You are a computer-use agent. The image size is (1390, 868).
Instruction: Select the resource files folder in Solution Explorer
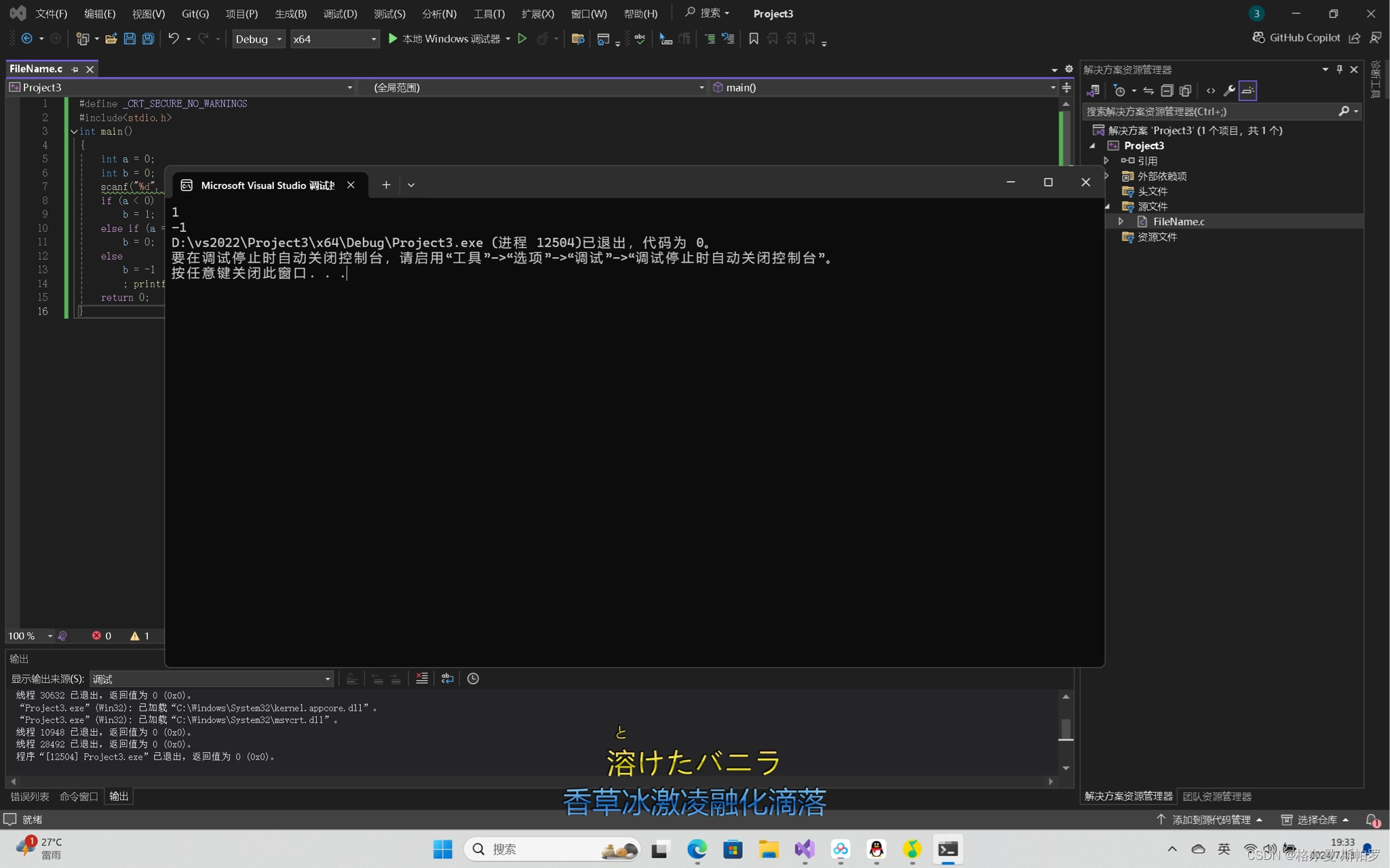(1150, 237)
